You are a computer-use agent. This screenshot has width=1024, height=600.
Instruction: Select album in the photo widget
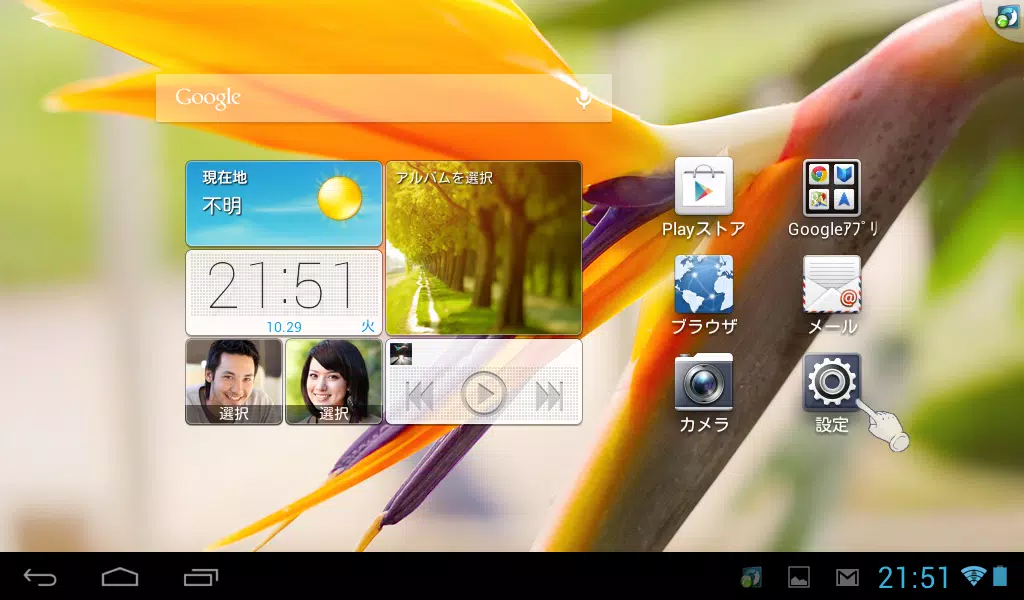tap(483, 248)
